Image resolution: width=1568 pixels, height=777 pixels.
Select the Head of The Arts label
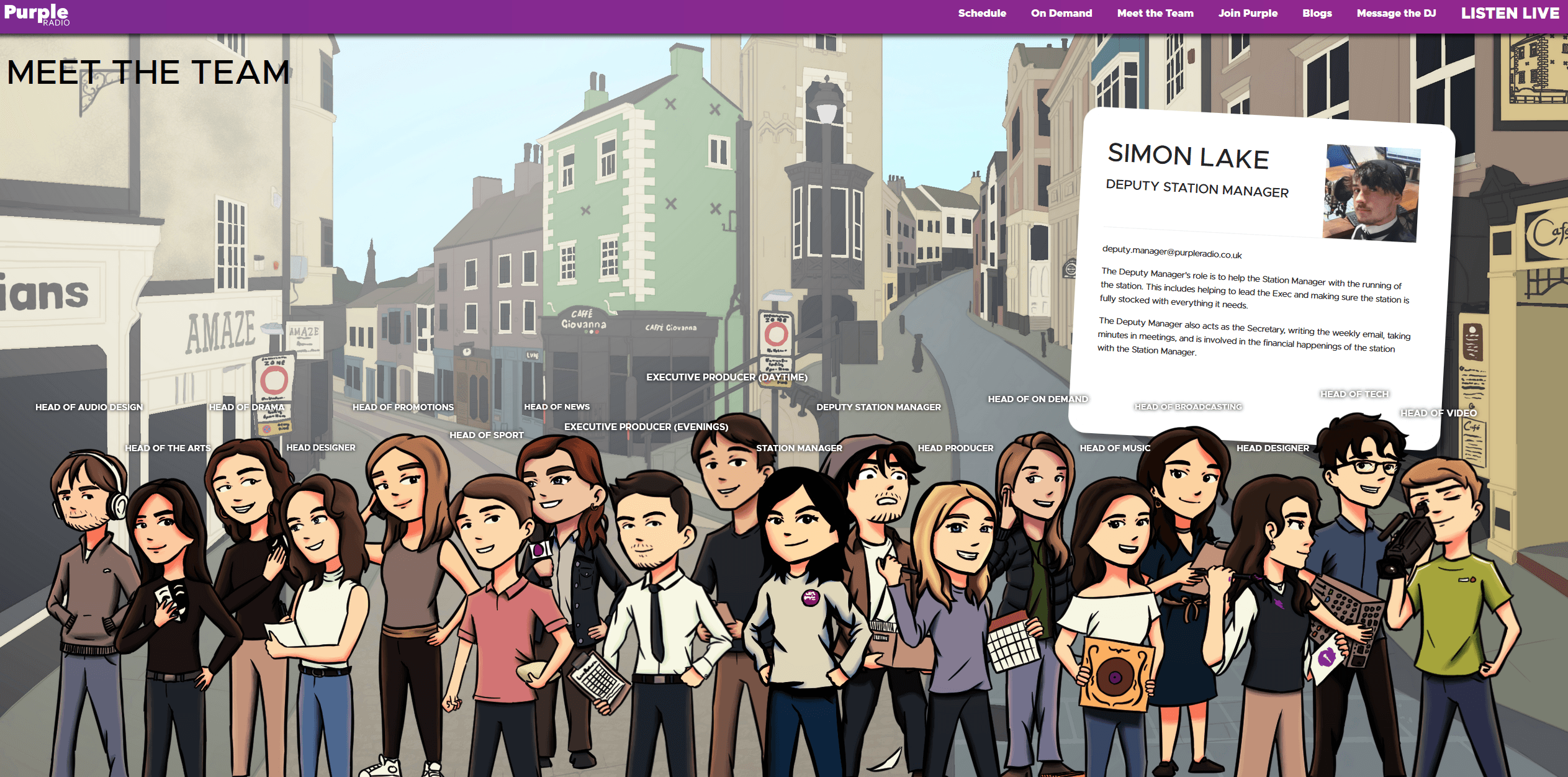click(168, 448)
